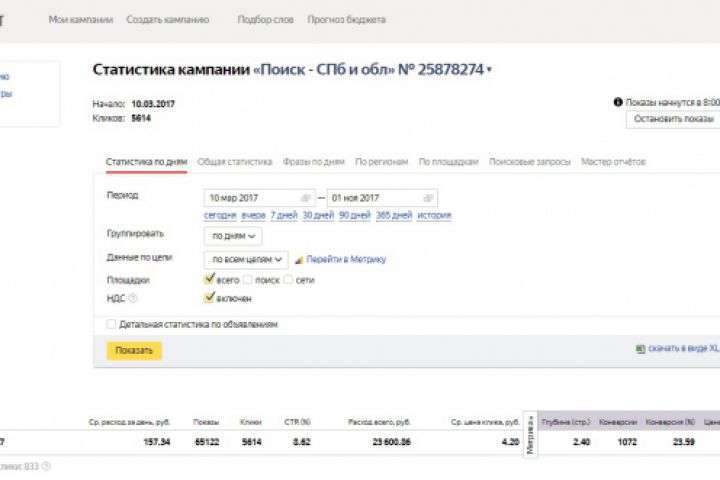
Task: Open the 'Поисковые запросы' tab
Action: pyautogui.click(x=530, y=161)
